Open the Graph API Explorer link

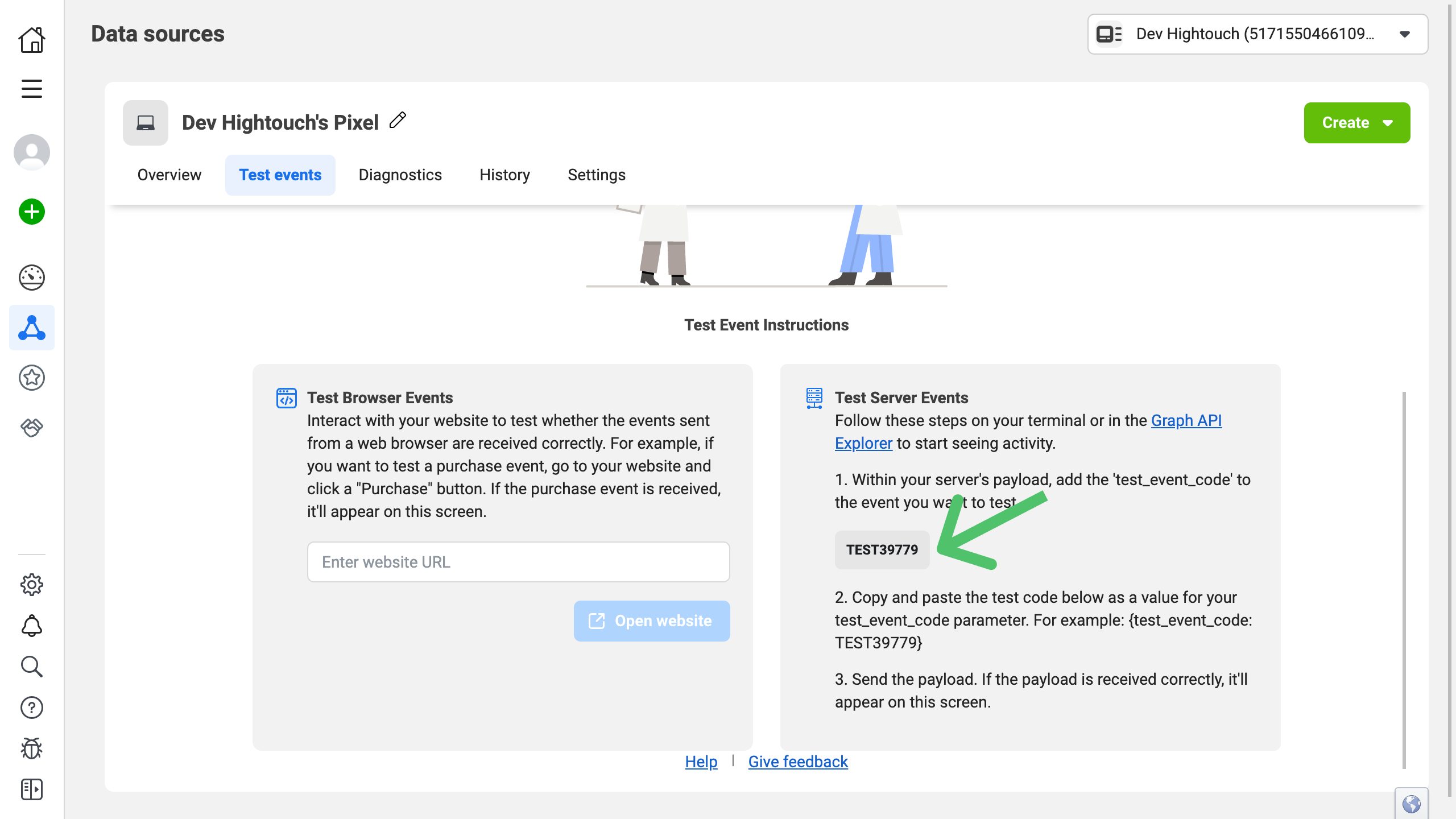tap(1186, 421)
